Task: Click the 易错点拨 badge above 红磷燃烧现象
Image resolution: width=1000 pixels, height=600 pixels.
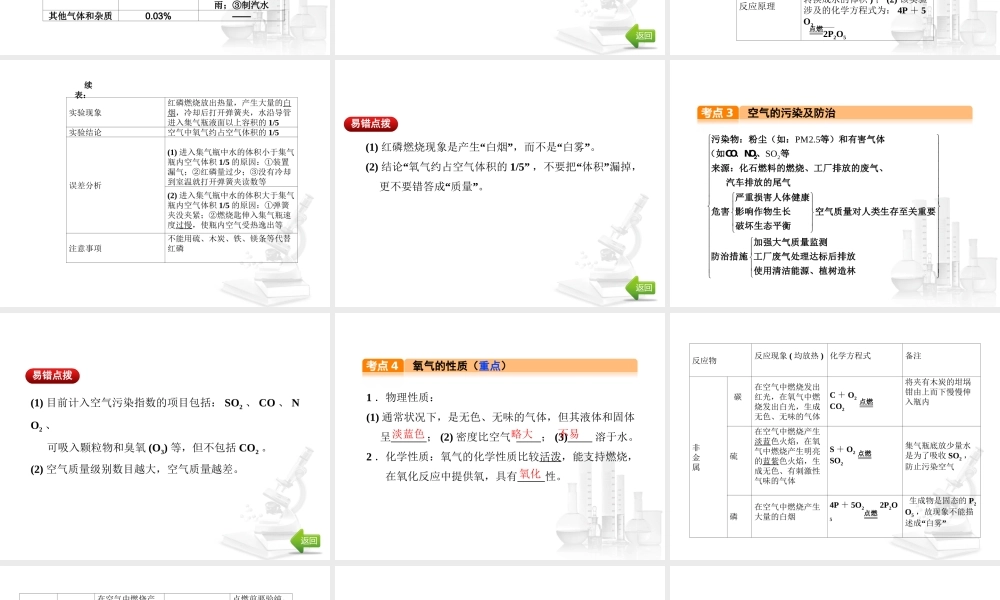Action: (371, 124)
